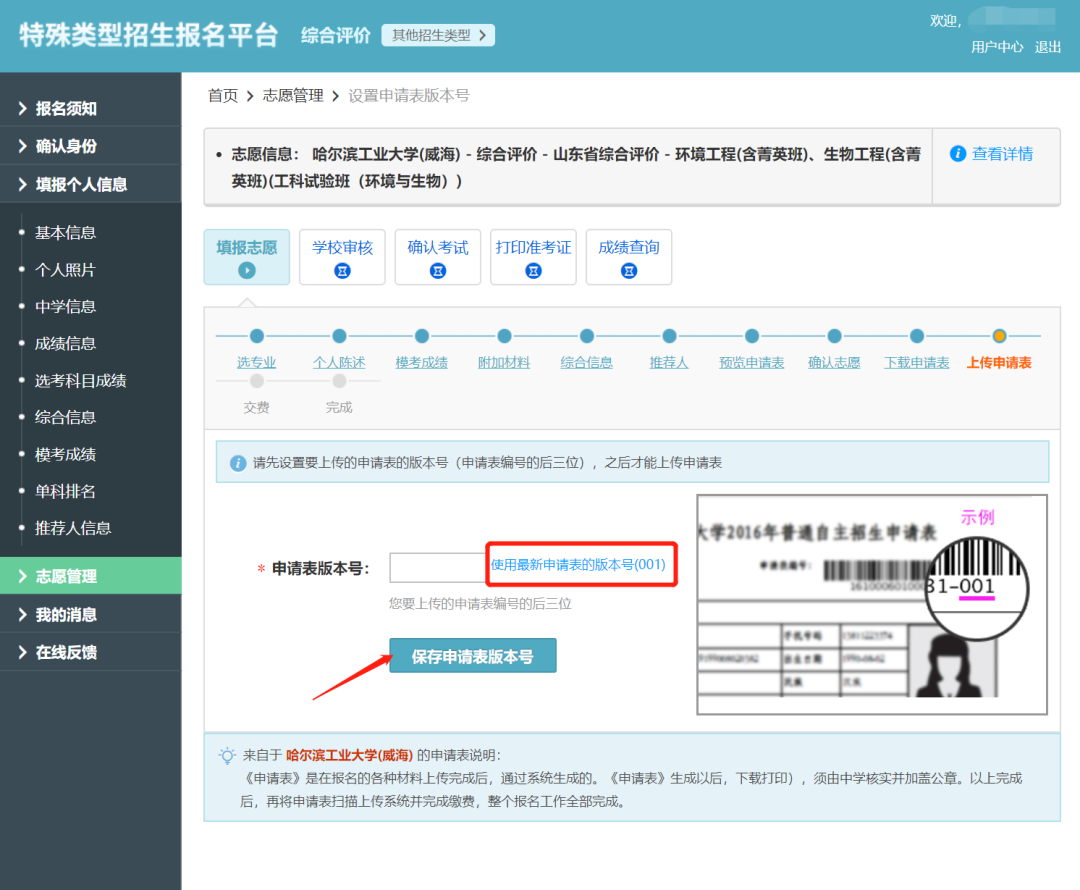Open 成绩信息 in the sidebar
Image resolution: width=1080 pixels, height=890 pixels.
click(x=65, y=344)
